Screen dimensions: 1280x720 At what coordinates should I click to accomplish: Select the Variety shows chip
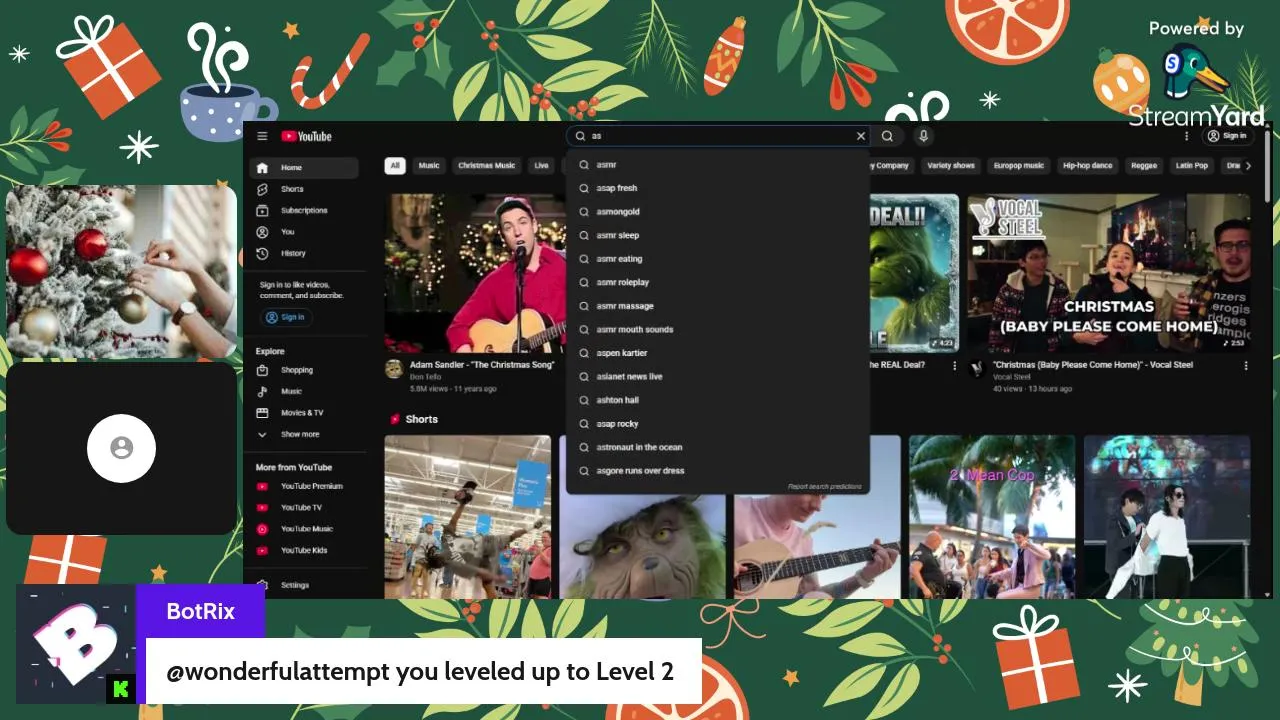951,166
